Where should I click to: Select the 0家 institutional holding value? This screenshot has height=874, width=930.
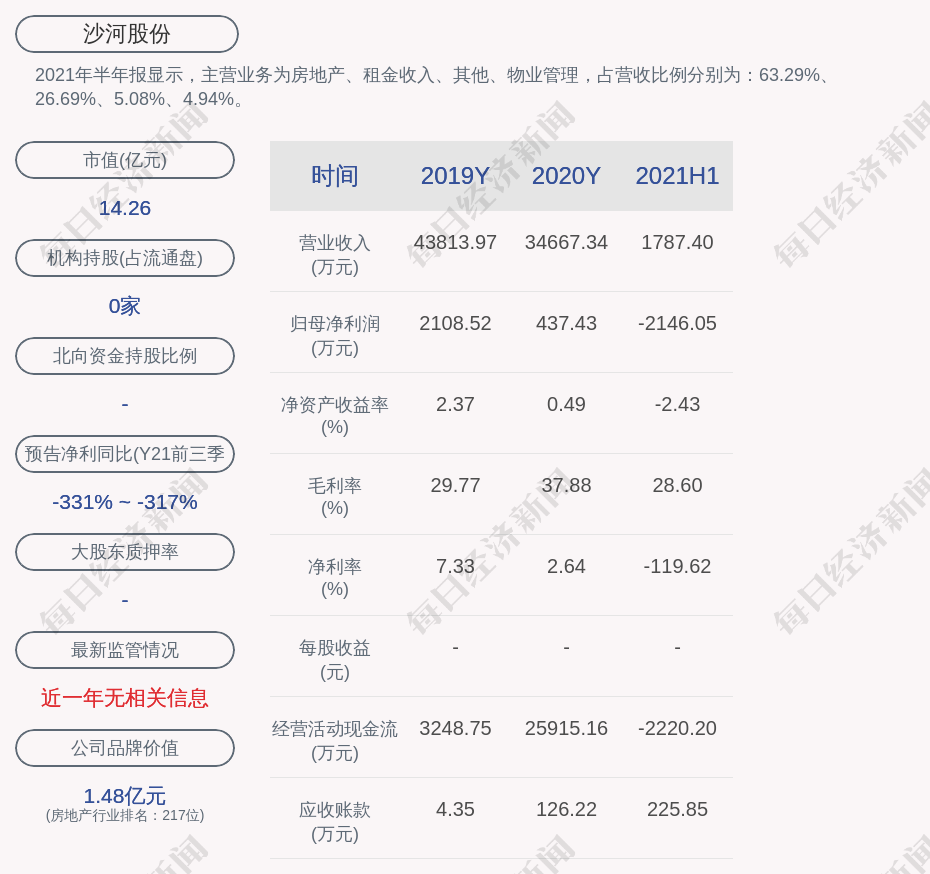[x=125, y=306]
